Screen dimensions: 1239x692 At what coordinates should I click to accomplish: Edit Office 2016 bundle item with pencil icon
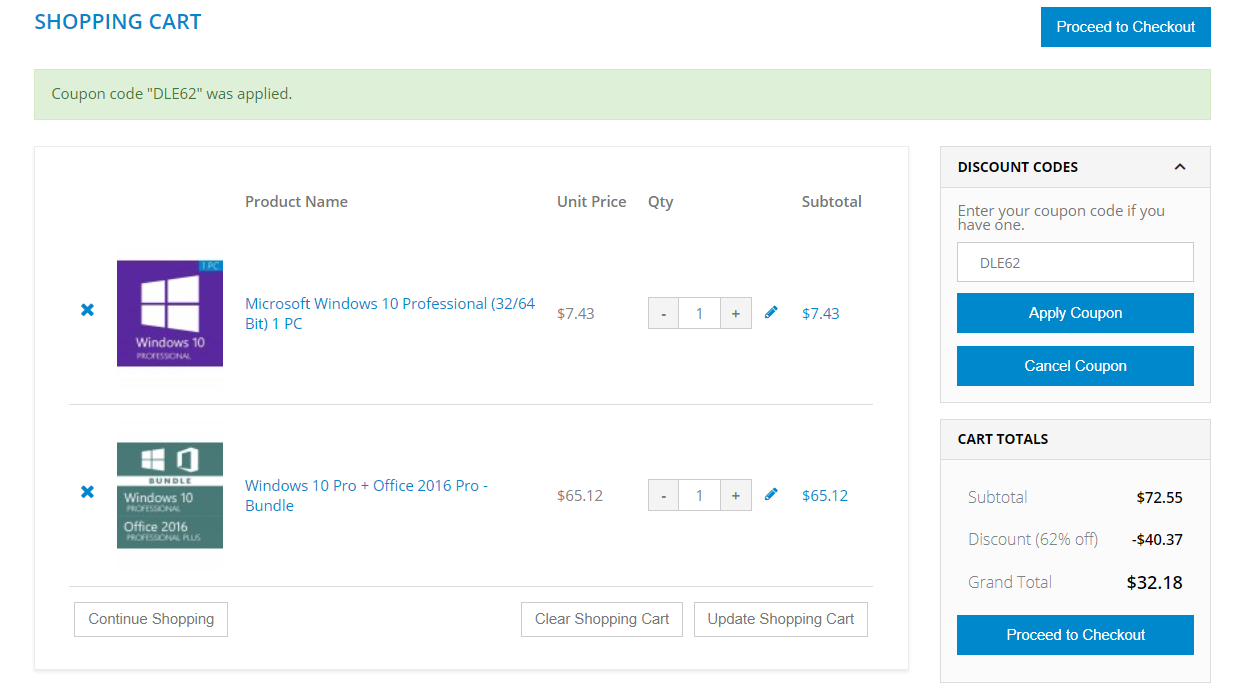click(x=771, y=494)
